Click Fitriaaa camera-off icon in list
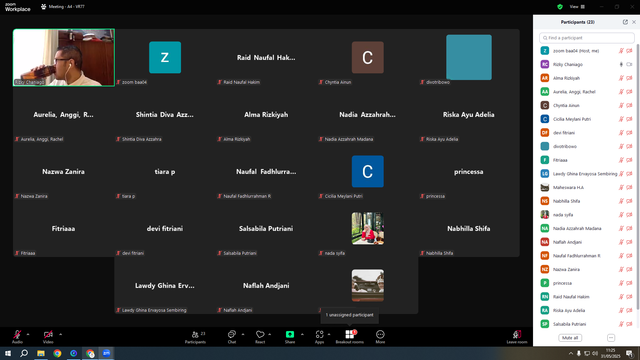Image resolution: width=640 pixels, height=360 pixels. tap(629, 160)
